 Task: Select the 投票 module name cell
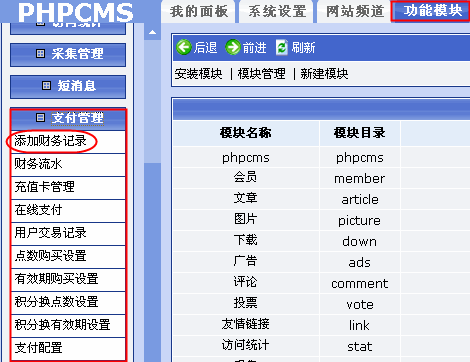click(246, 303)
